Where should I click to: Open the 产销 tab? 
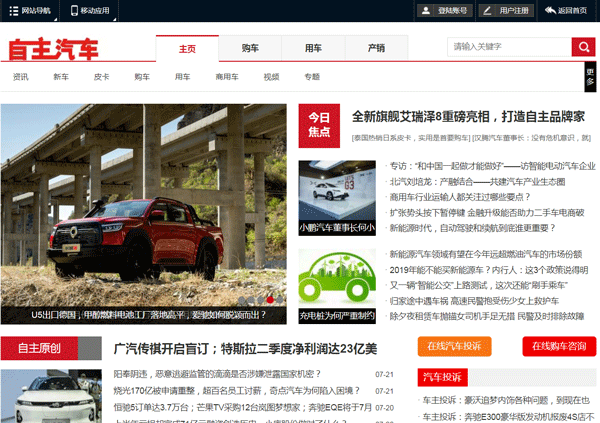(x=376, y=48)
